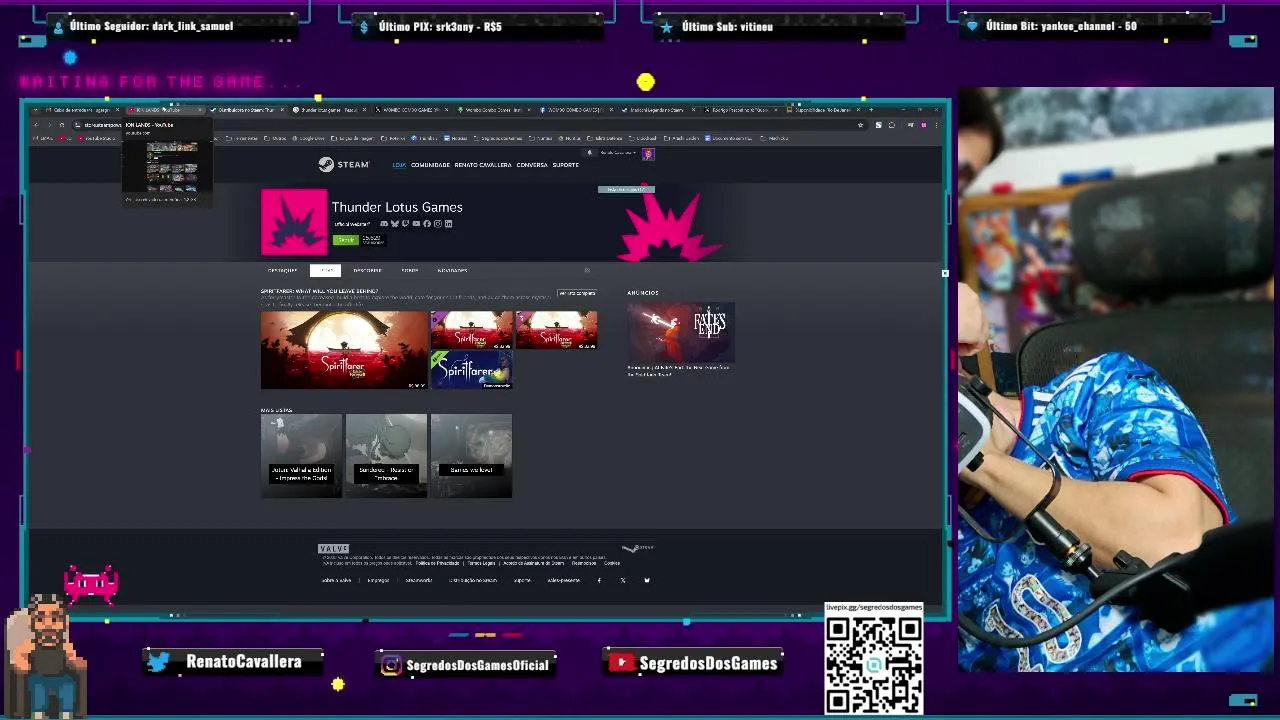Click the 'Thunder Lotus Games' title

pos(397,207)
